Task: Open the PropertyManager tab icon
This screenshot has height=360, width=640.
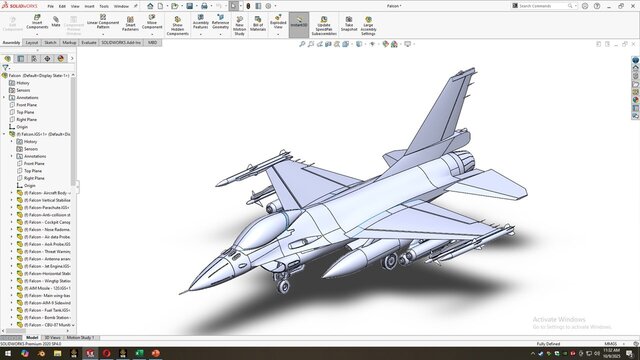Action: (x=21, y=59)
